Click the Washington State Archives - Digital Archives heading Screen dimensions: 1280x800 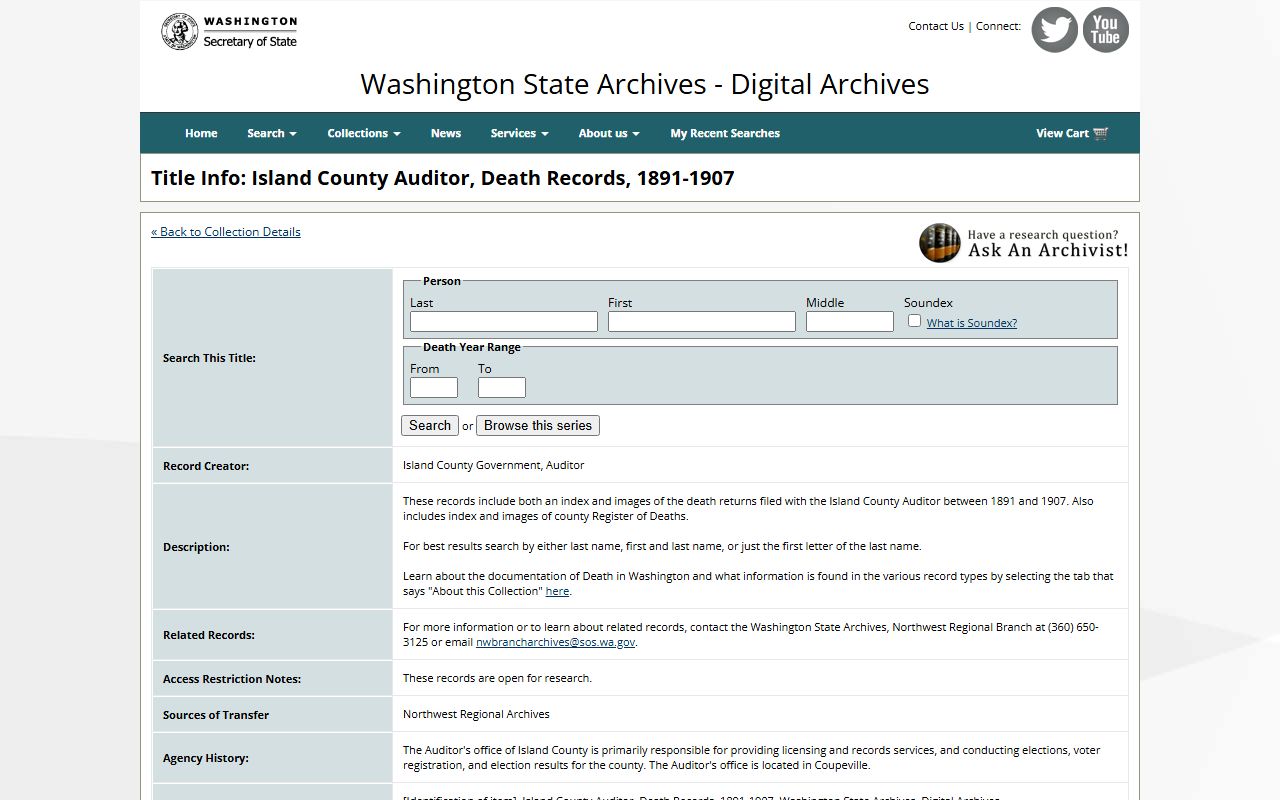pos(645,84)
